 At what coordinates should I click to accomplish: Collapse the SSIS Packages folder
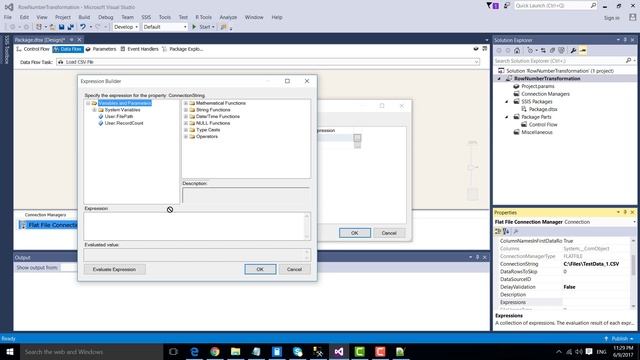pos(507,102)
